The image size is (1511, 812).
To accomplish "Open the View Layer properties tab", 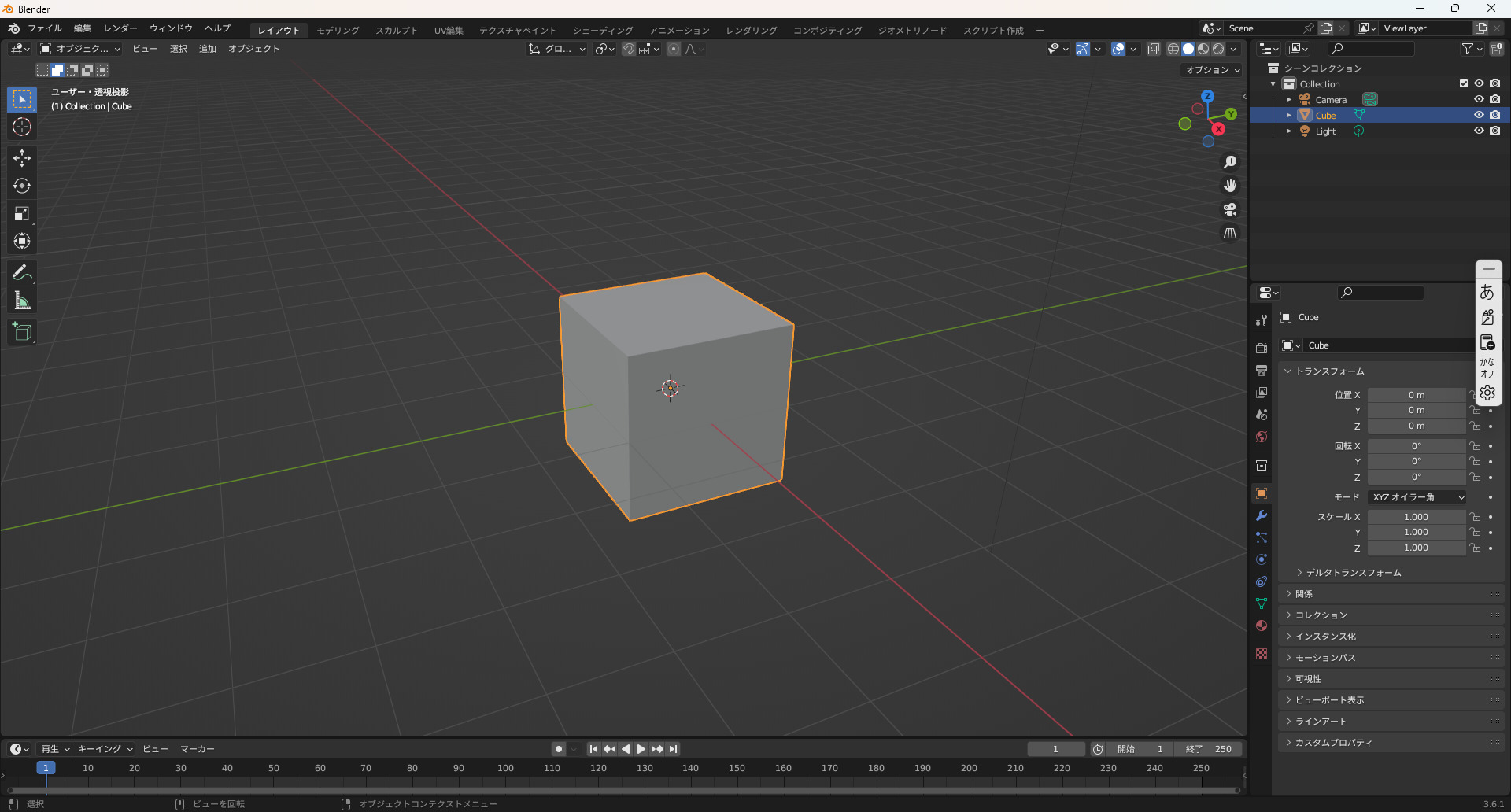I will 1262,392.
